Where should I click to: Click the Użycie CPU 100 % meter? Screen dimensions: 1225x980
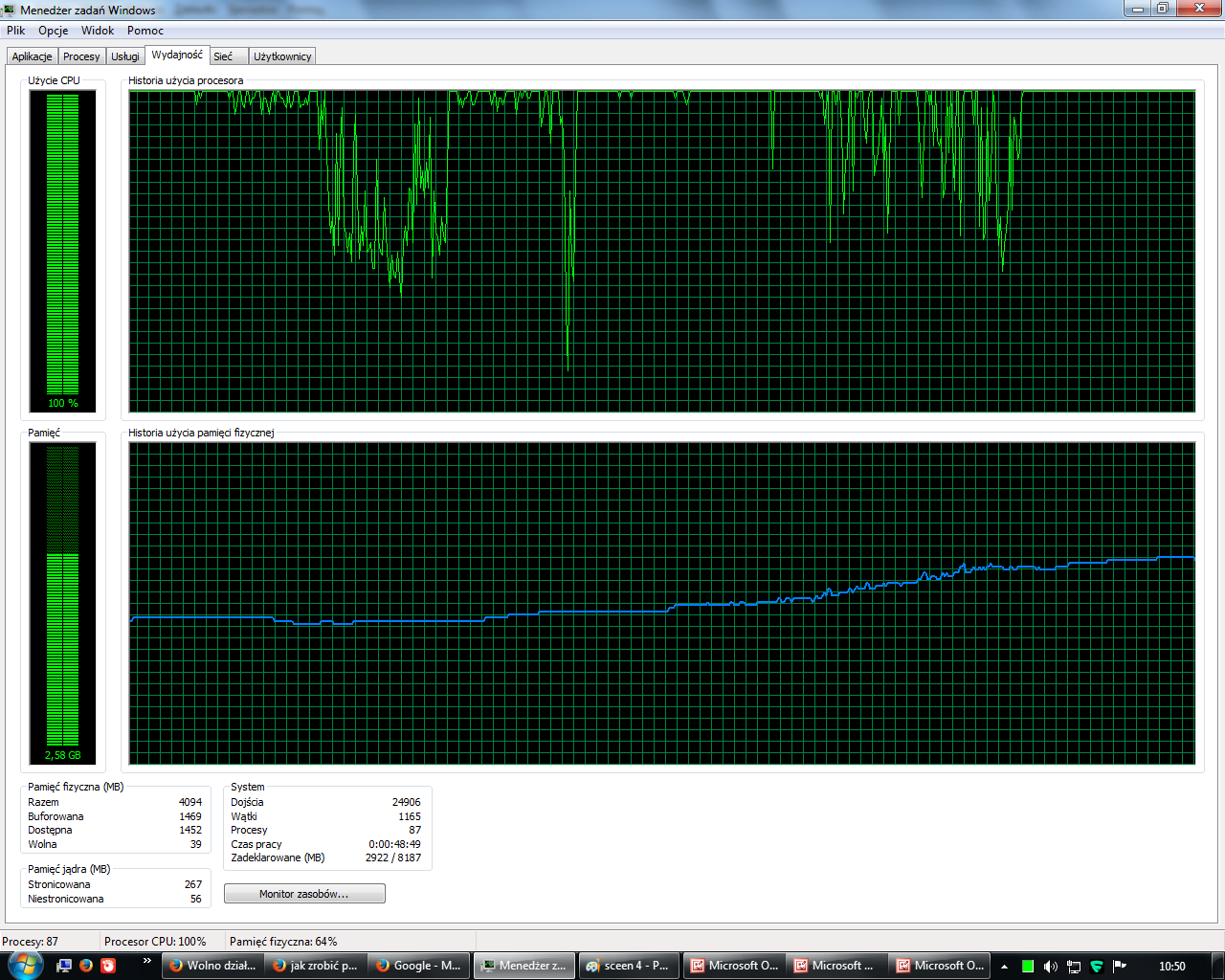[63, 252]
